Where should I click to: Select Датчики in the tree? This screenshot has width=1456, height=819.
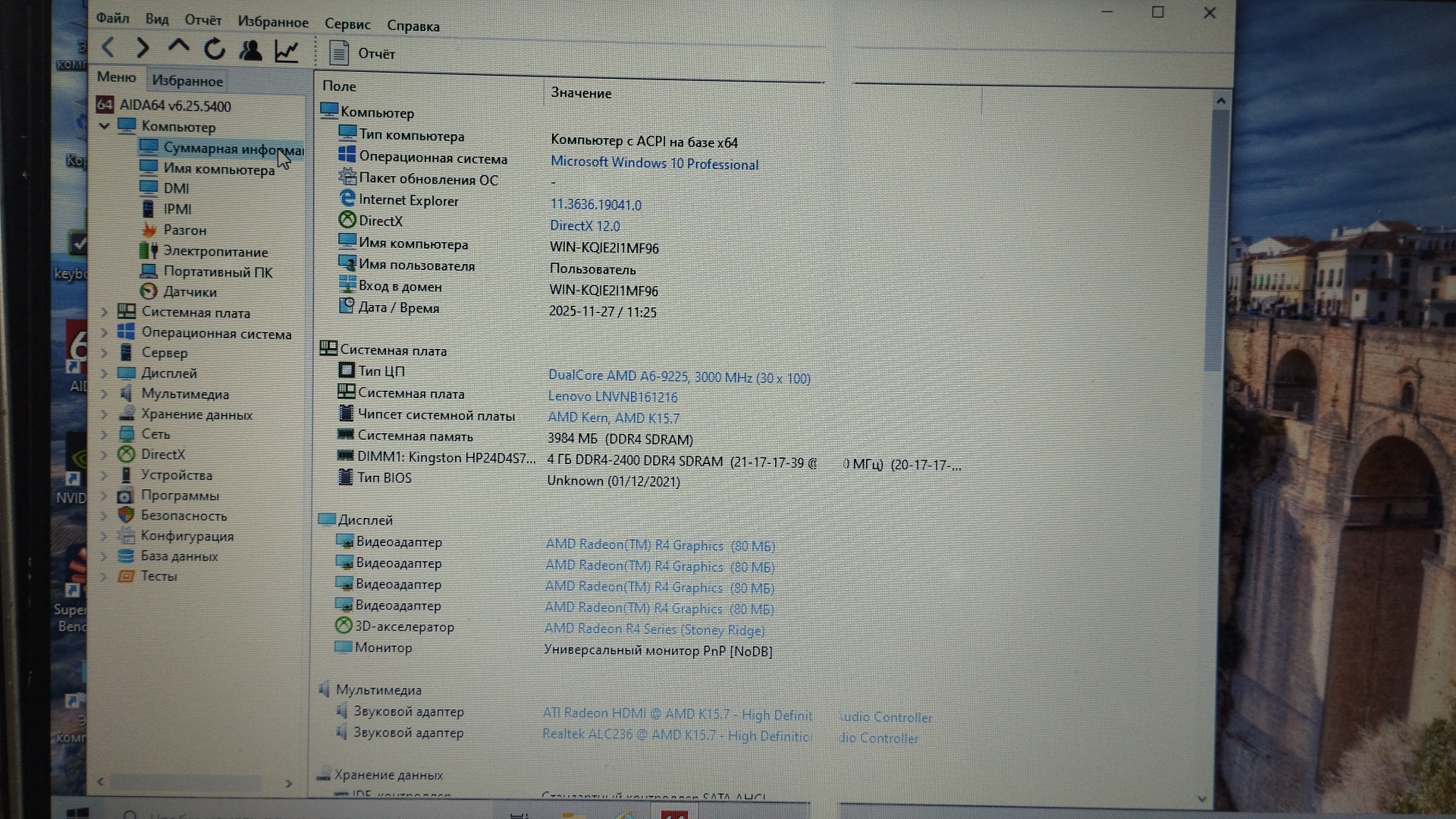tap(190, 292)
